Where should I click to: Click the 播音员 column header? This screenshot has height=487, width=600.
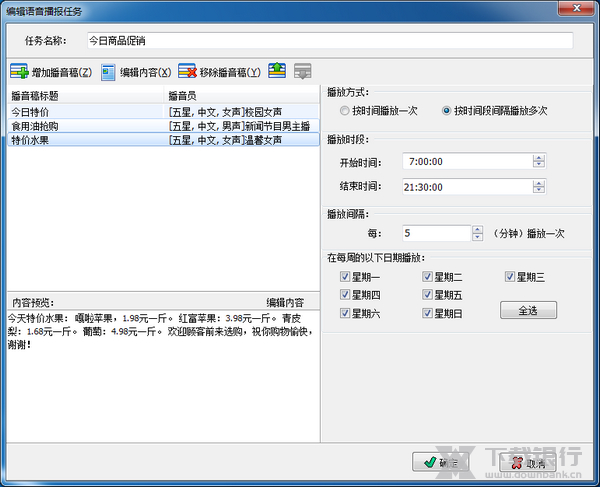tap(241, 95)
